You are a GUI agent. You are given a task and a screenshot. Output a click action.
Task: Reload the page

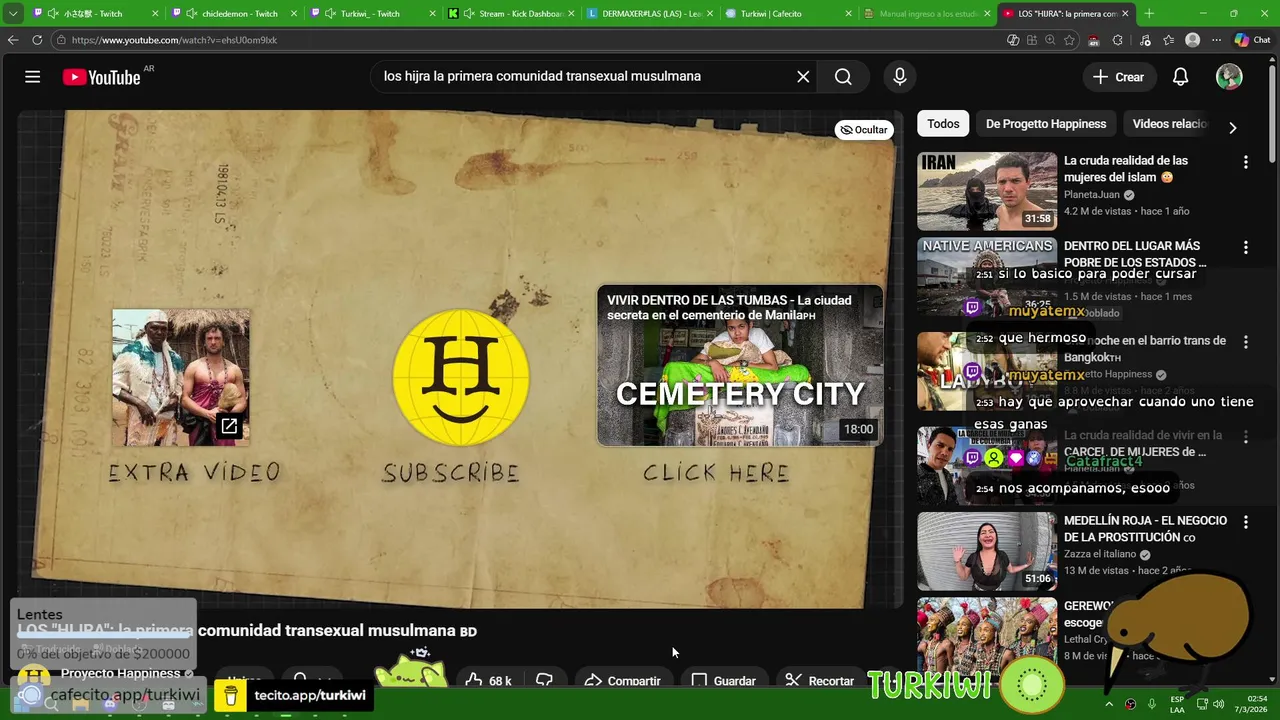tap(37, 40)
